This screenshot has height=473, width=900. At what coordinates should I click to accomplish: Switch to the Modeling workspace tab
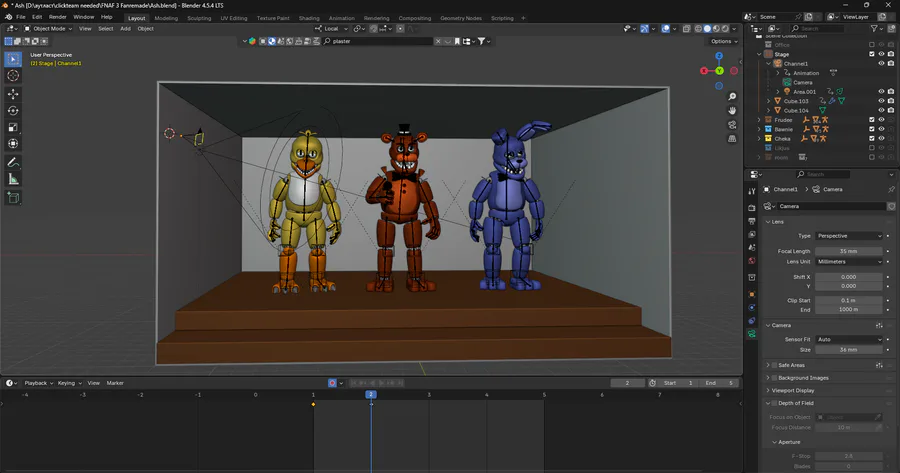click(166, 18)
